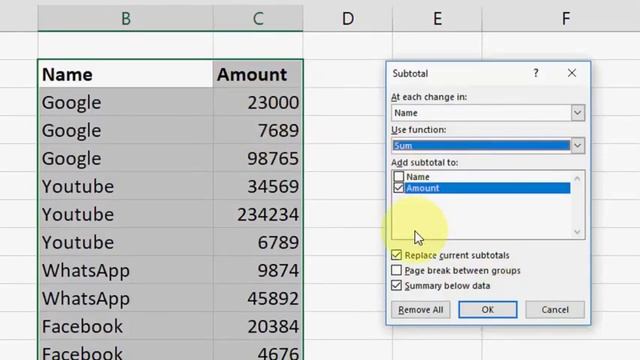This screenshot has width=640, height=360.
Task: Select the cell containing 6789
Action: (x=258, y=242)
